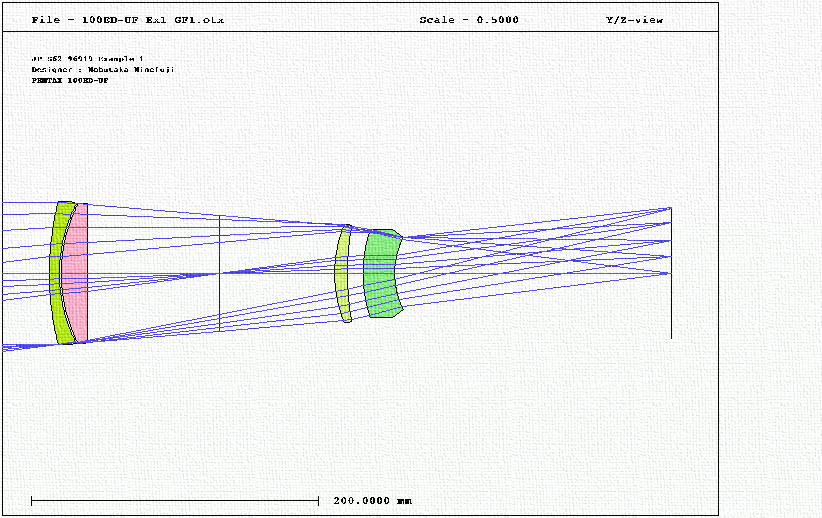Click the Designer Nobutaka Minefuji line
The image size is (822, 518).
(x=103, y=69)
